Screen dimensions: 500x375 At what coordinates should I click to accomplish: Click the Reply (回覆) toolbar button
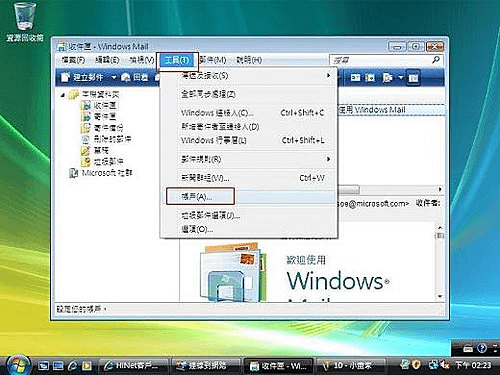135,78
